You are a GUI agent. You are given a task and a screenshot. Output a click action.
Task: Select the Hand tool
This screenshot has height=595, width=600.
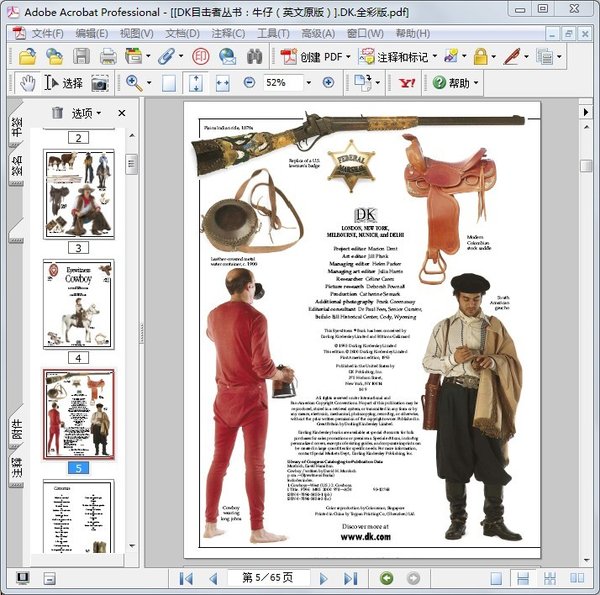click(x=27, y=83)
